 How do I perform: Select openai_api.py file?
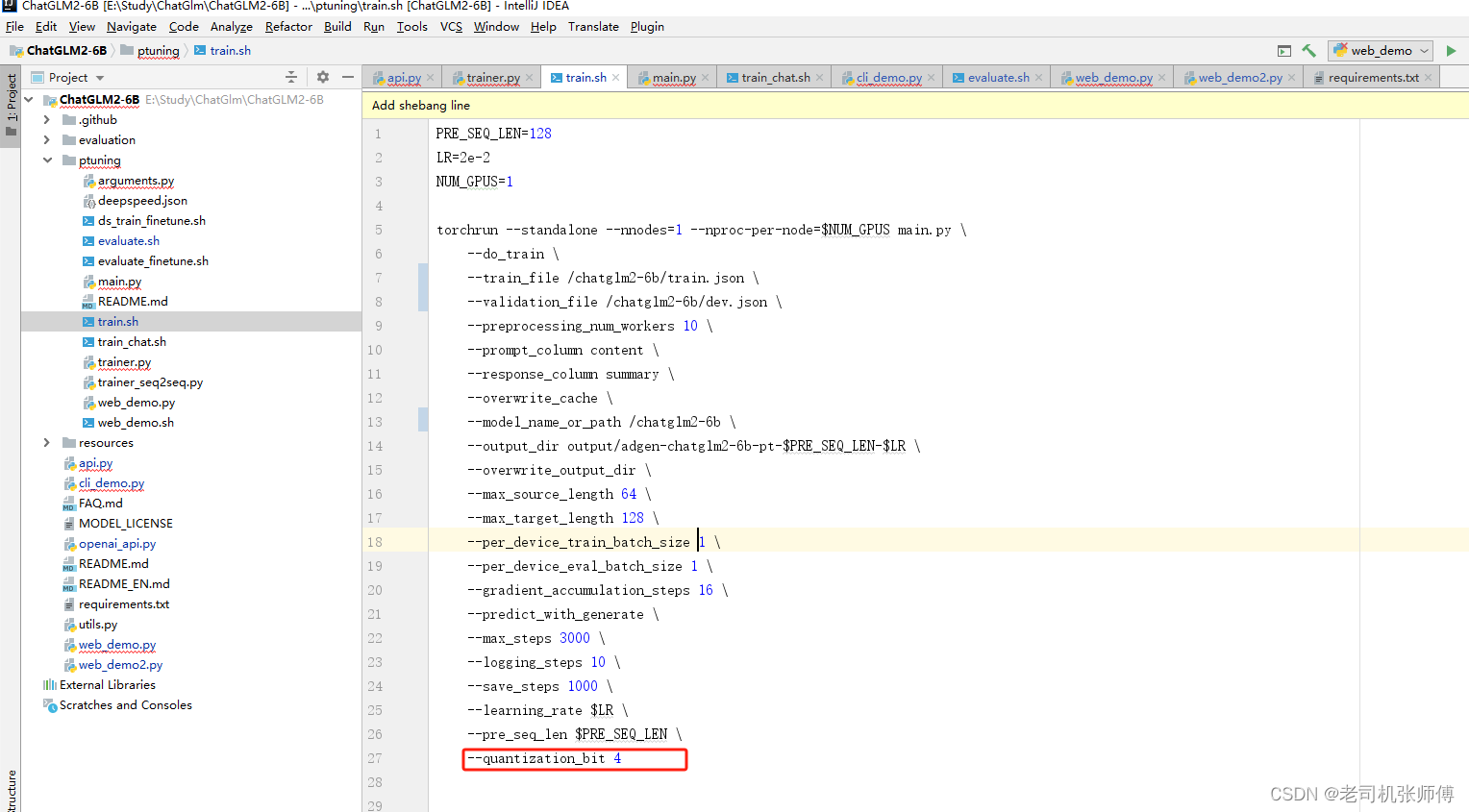click(x=117, y=544)
